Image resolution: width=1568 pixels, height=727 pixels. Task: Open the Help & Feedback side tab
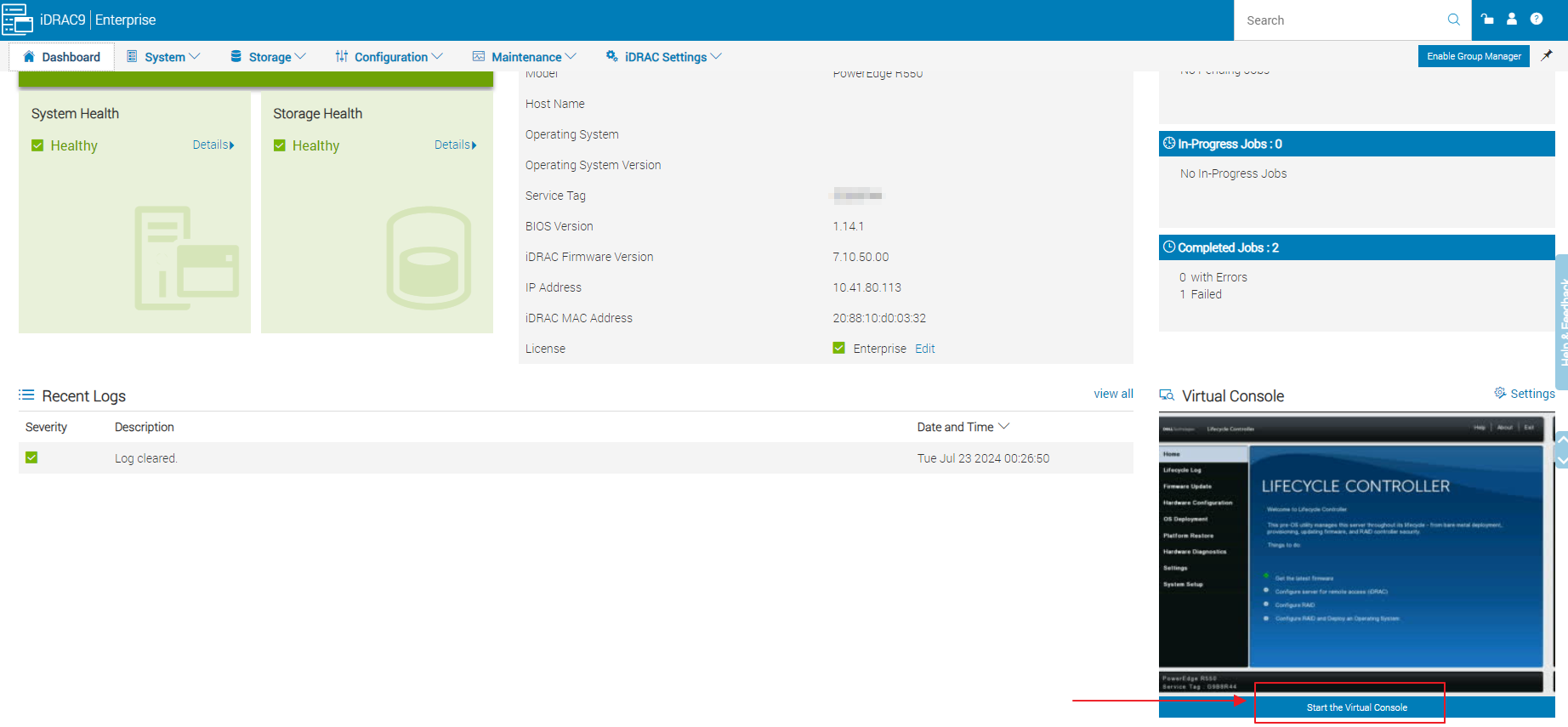click(x=1562, y=321)
